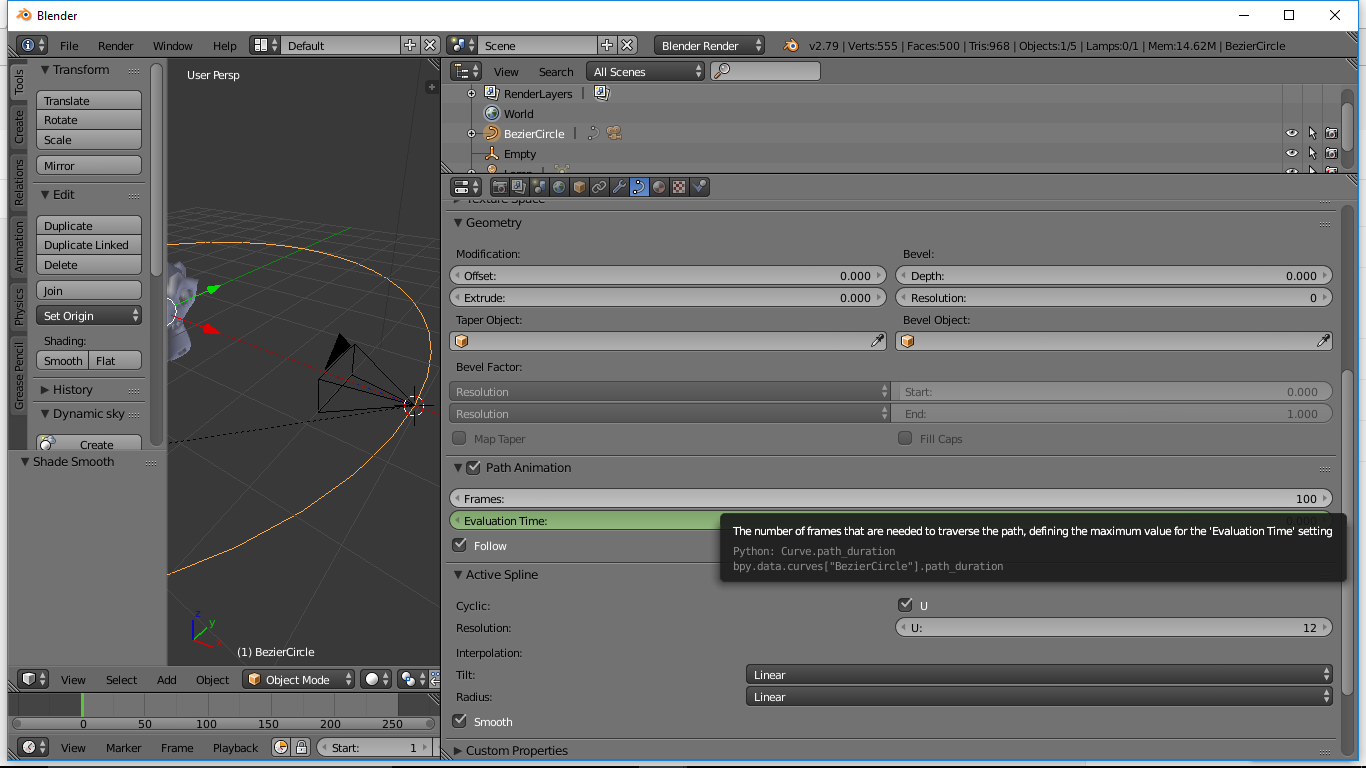Click the Duplicate Linked button

(88, 245)
